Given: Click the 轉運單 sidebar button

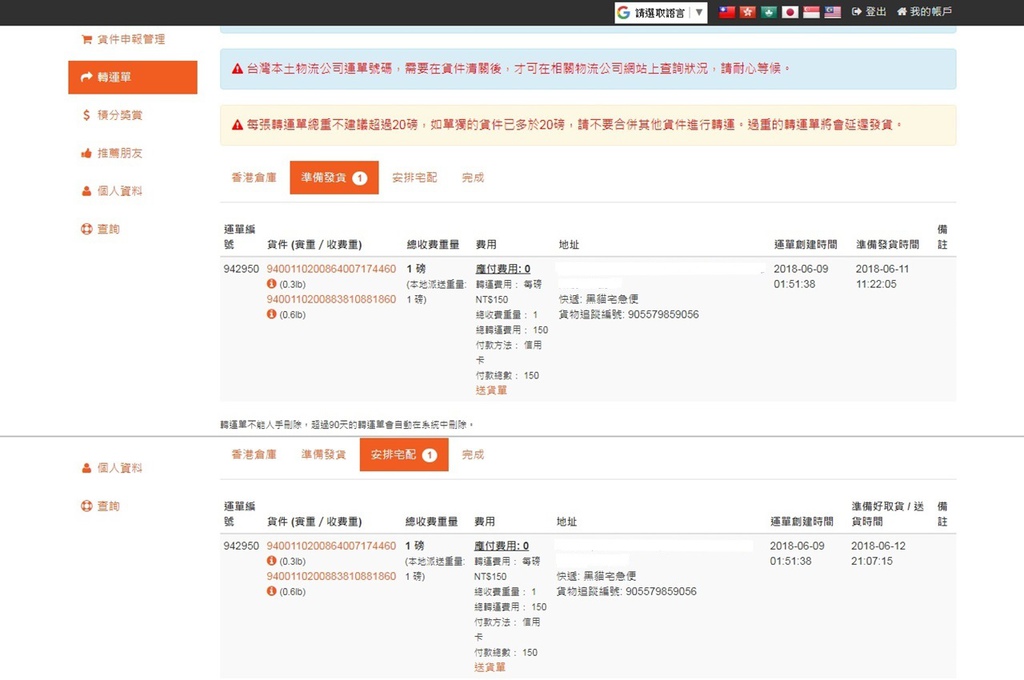Looking at the screenshot, I should coord(132,77).
